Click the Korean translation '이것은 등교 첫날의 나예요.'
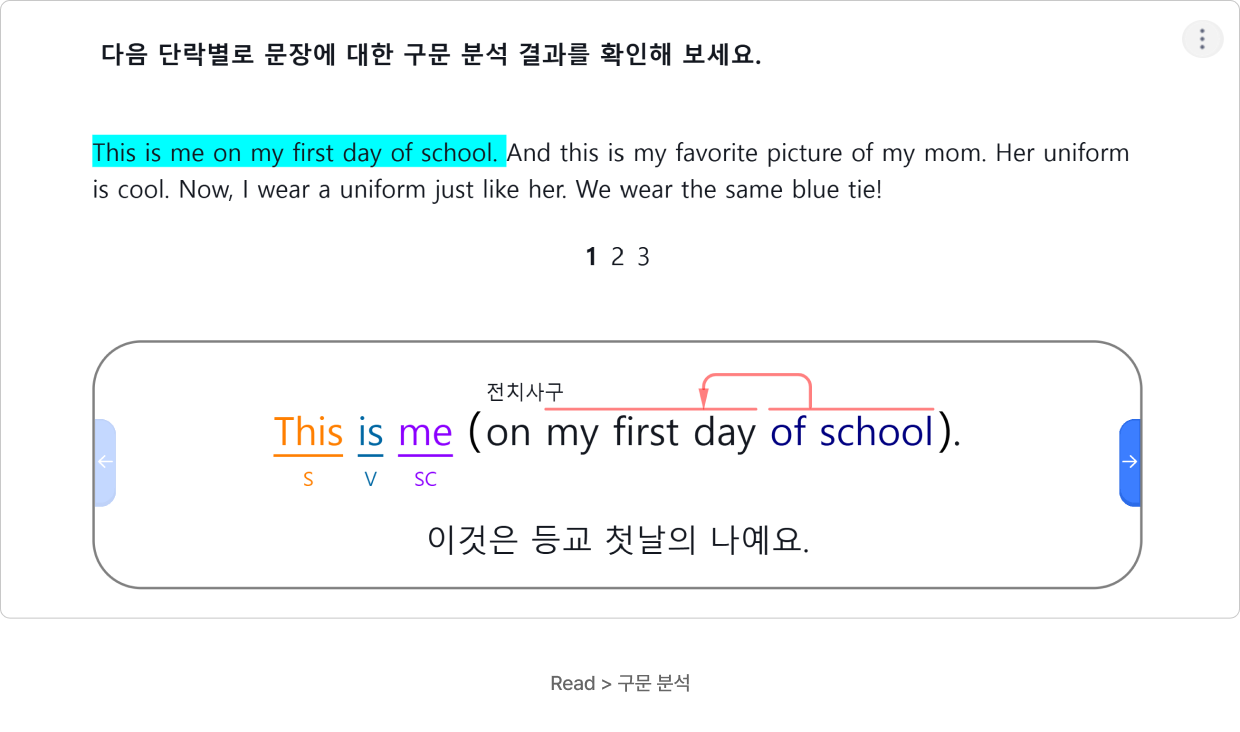This screenshot has height=732, width=1240. (618, 540)
